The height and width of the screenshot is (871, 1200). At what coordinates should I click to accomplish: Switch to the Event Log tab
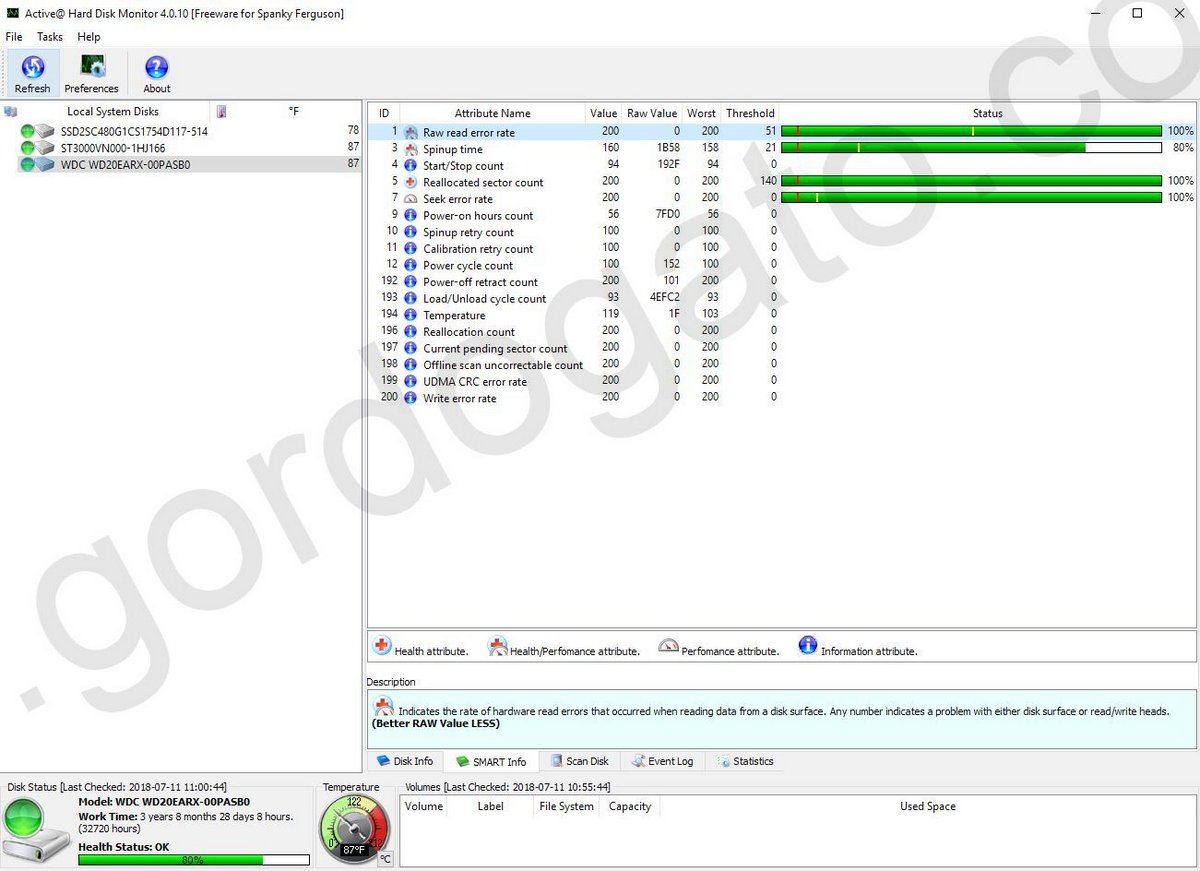(662, 761)
